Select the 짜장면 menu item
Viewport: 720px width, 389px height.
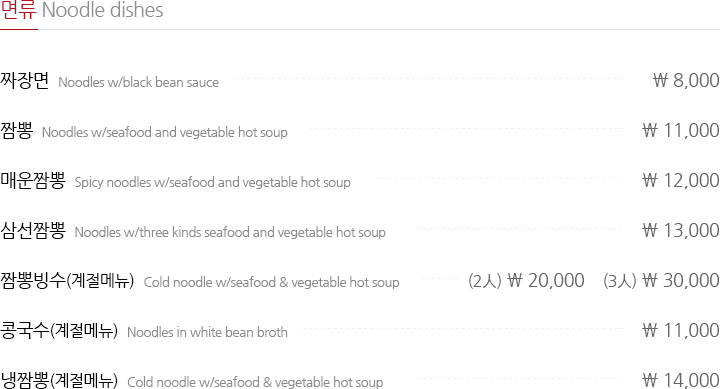[25, 80]
